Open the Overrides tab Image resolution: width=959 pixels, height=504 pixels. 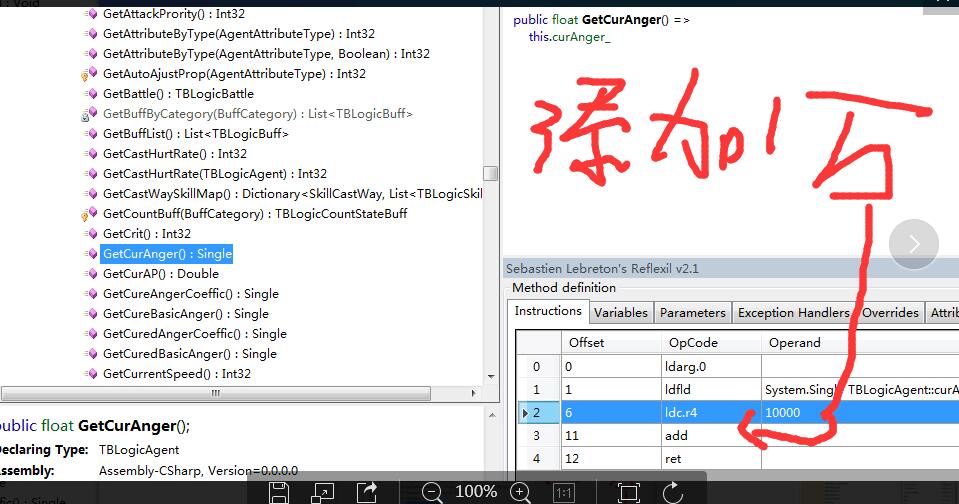[x=890, y=313]
